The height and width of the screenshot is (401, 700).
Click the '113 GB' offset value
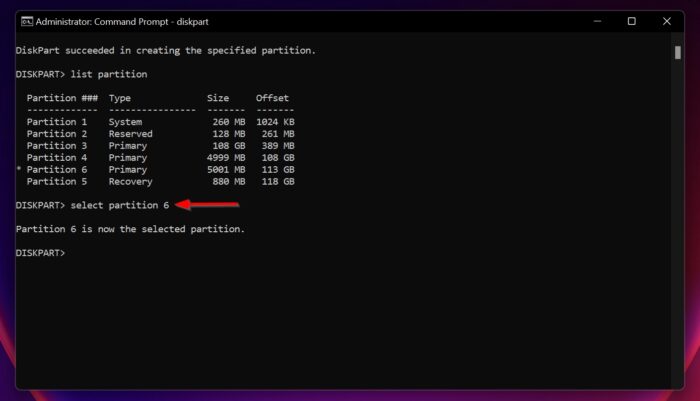[278, 169]
